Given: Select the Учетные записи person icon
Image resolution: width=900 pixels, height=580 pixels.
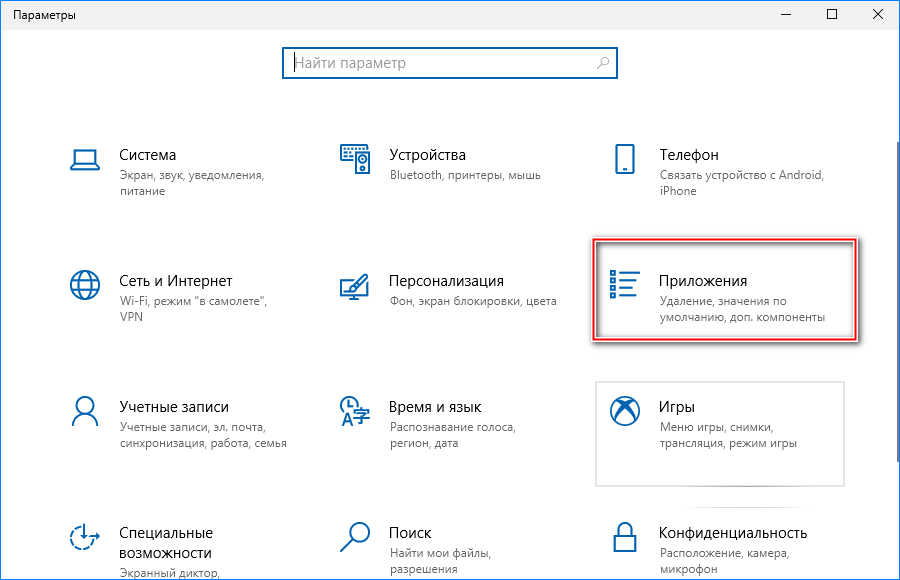Looking at the screenshot, I should coord(85,410).
